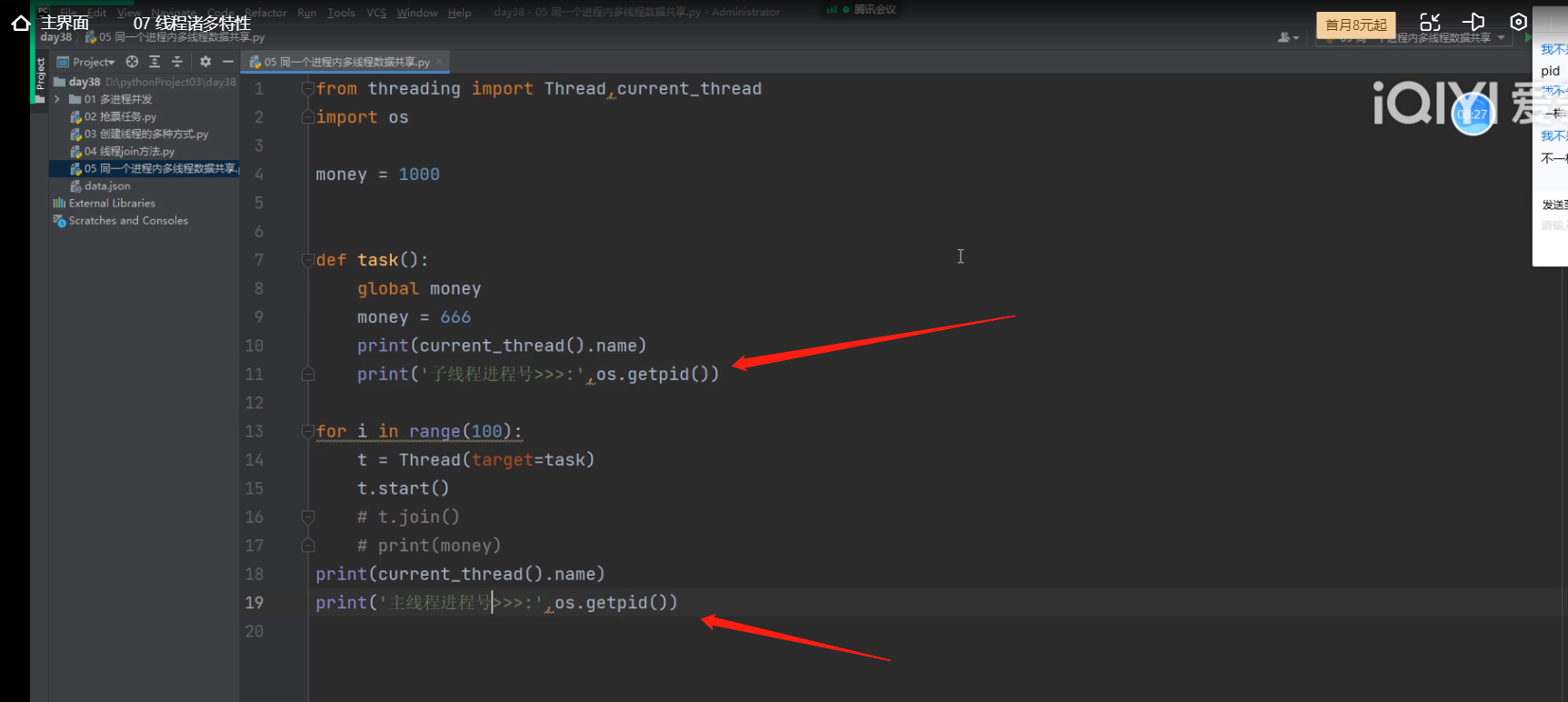1568x702 pixels.
Task: Open the Project panel gear settings
Action: tap(205, 62)
